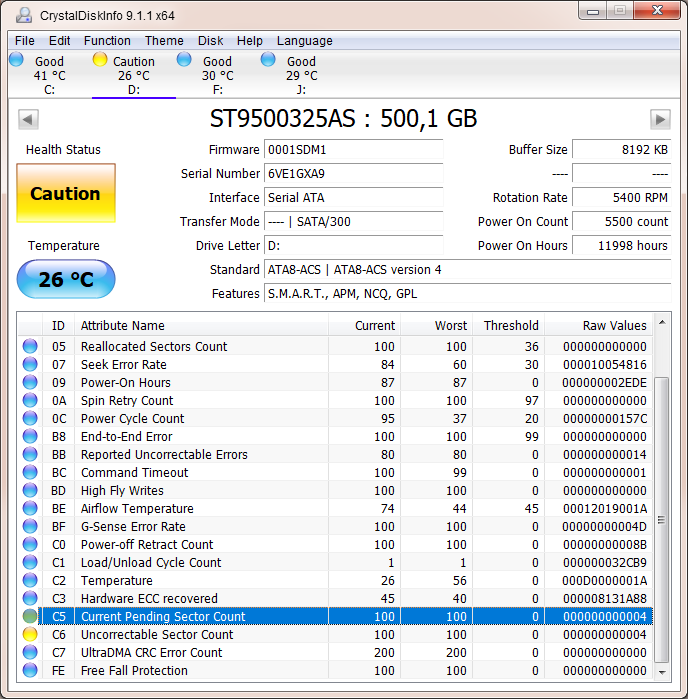Click status icon for Current Pending Sector Count
Viewport: 688px width, 699px height.
(x=30, y=616)
